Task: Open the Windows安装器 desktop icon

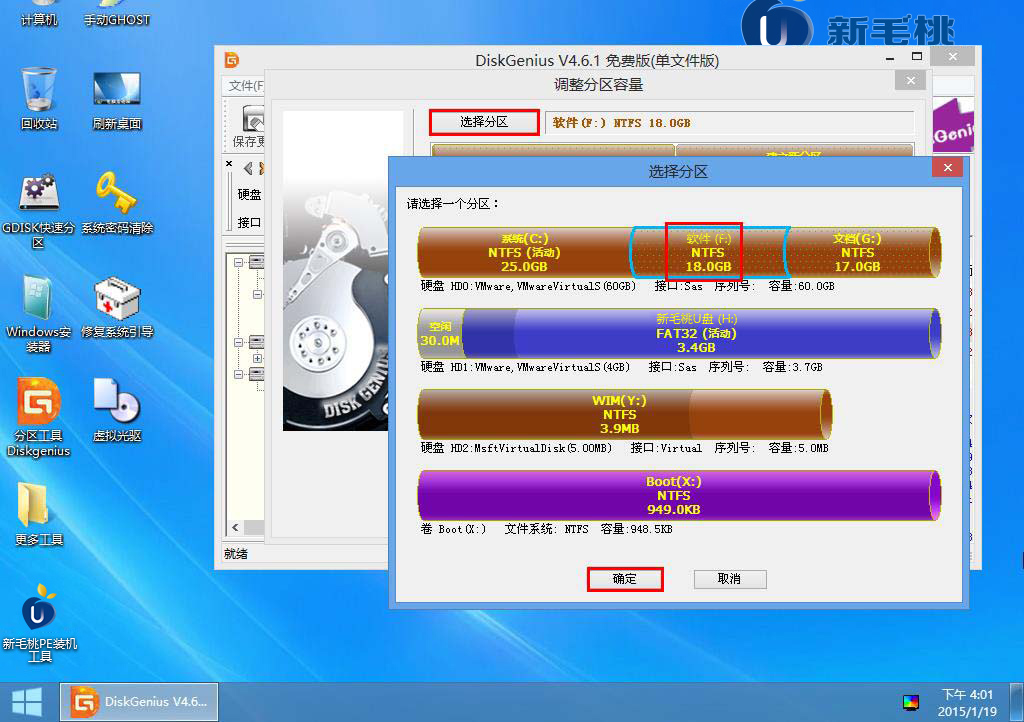Action: point(39,314)
